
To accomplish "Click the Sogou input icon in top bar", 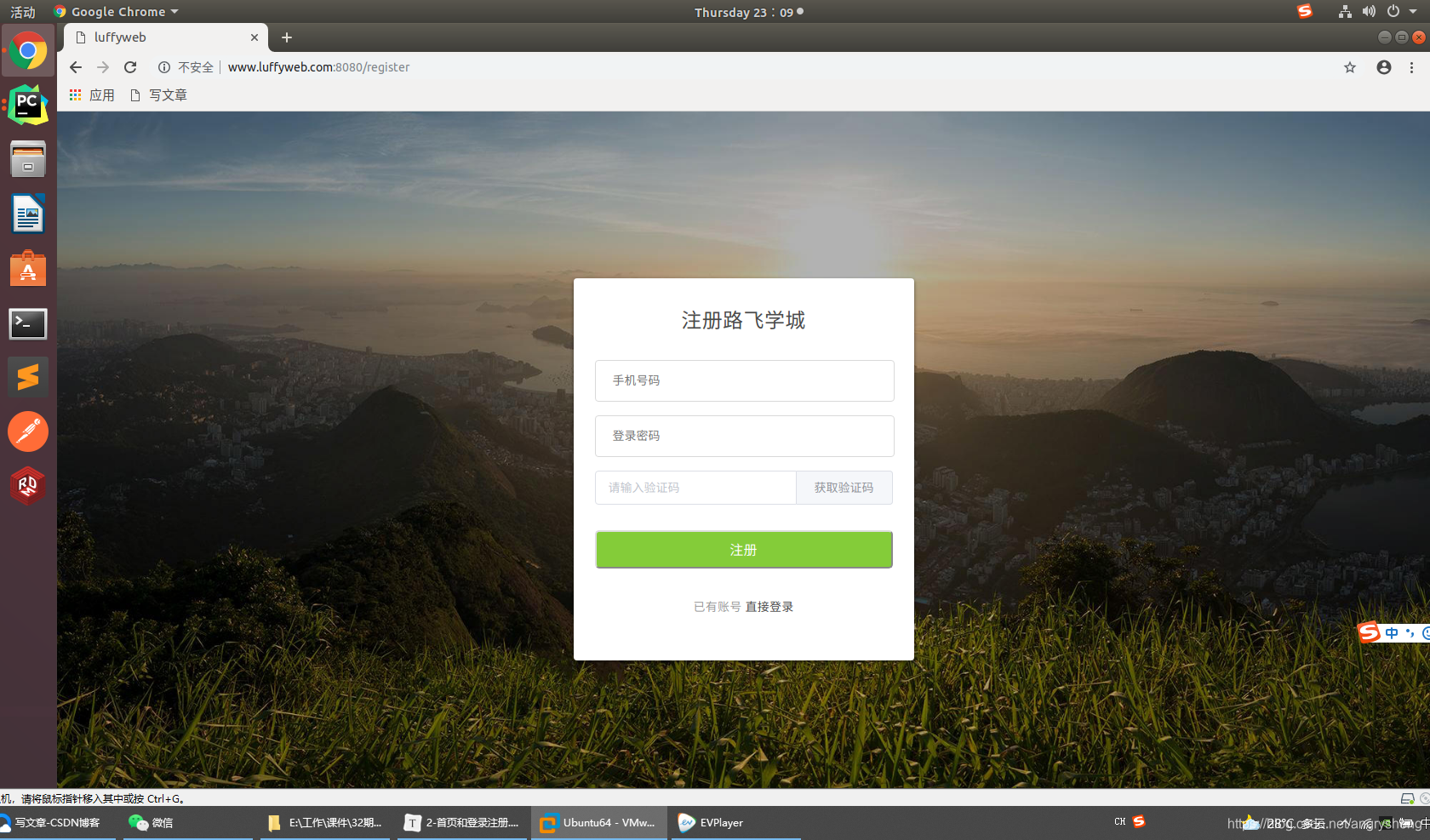I will (1305, 11).
